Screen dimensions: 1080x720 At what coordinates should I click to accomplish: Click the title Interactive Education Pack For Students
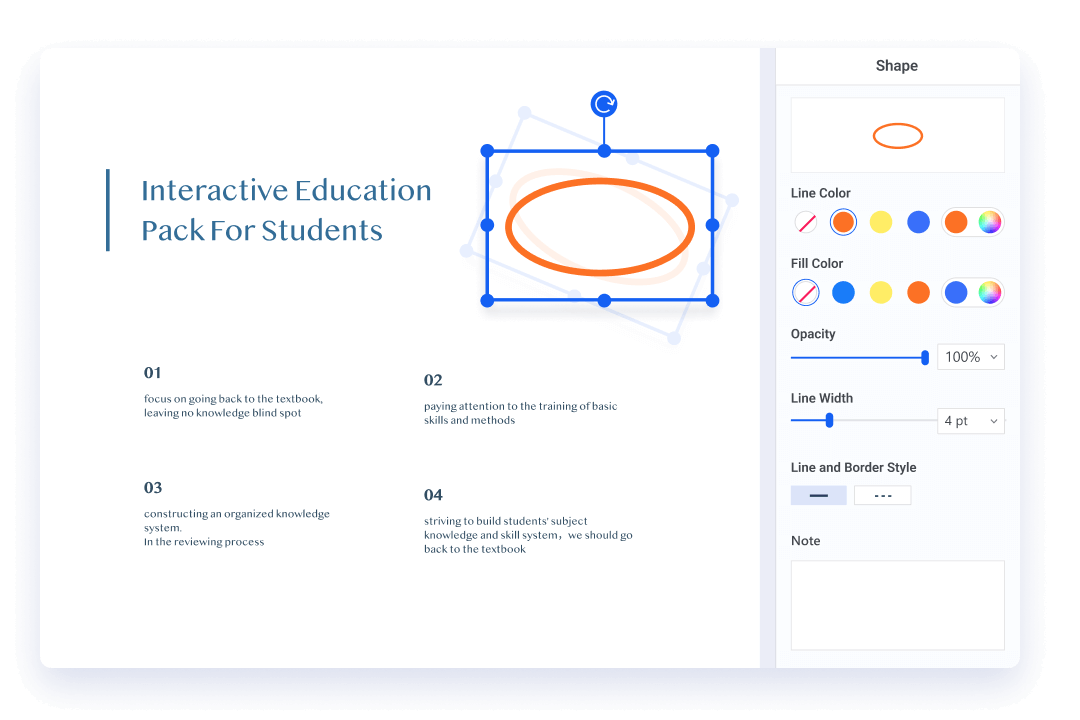(286, 210)
